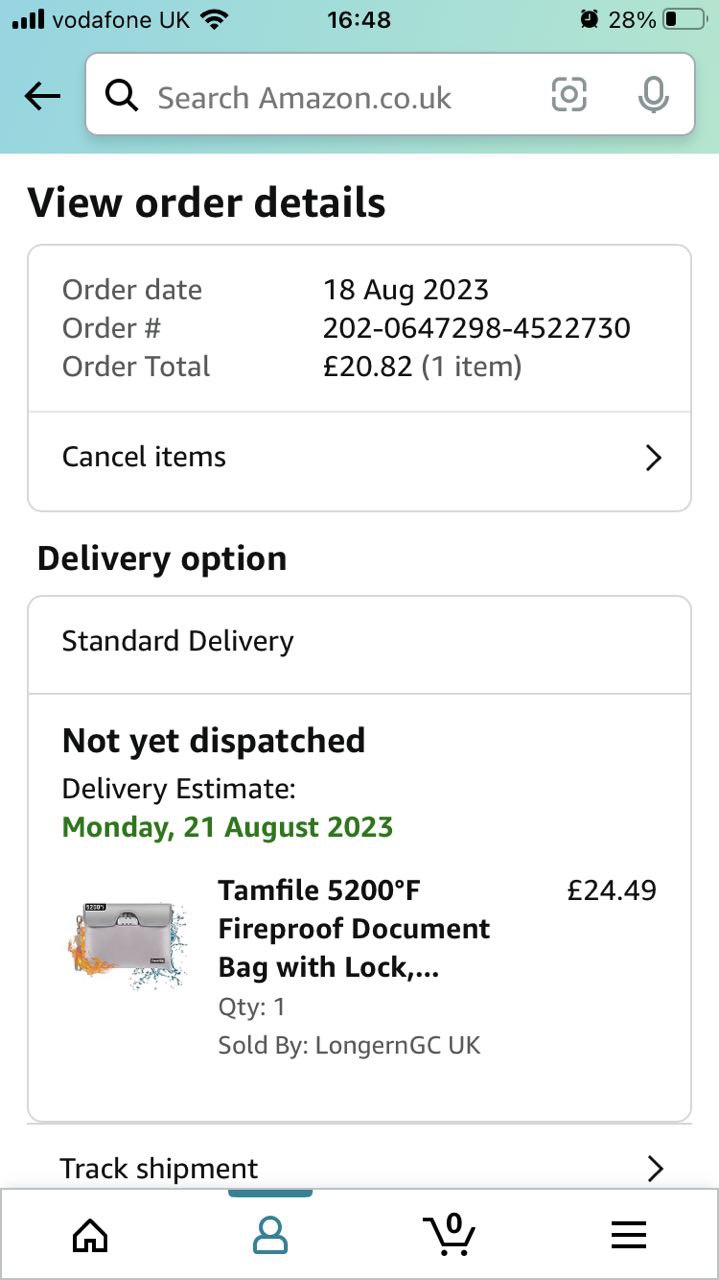Tap the search magnifier icon

121,96
